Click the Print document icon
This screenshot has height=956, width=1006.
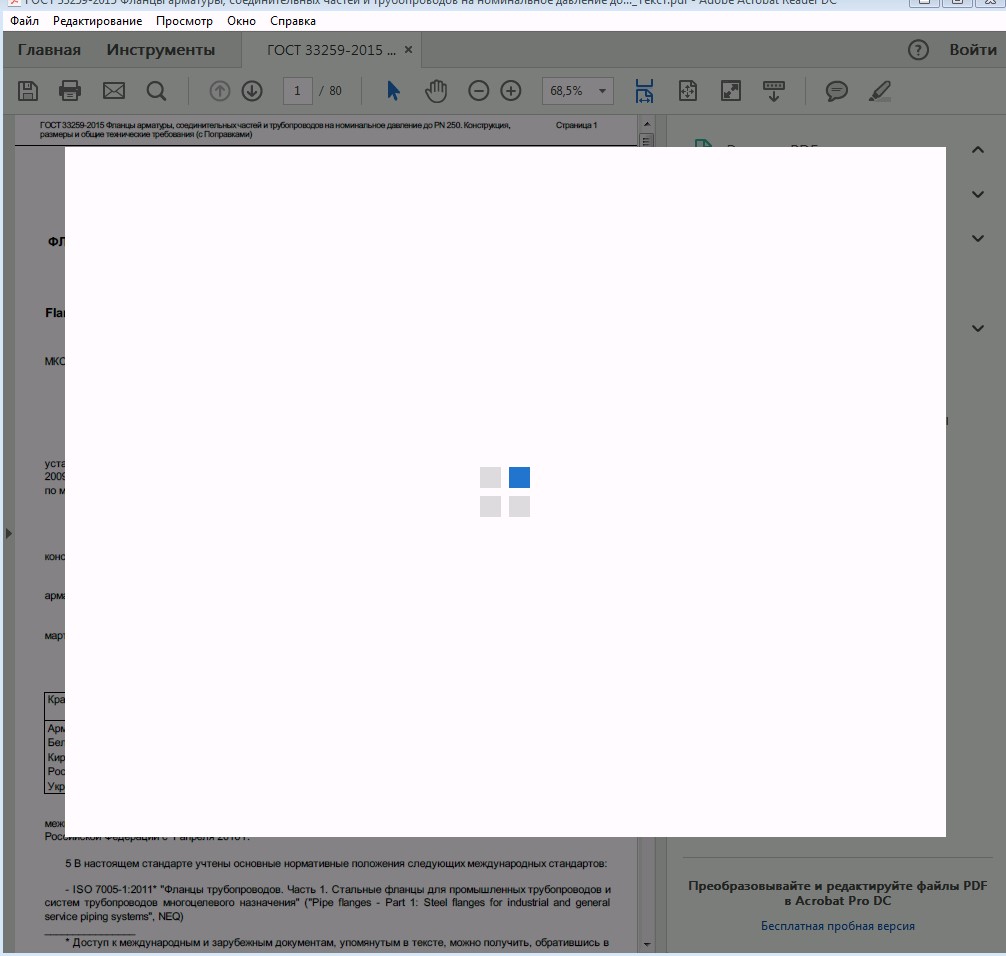click(x=70, y=91)
